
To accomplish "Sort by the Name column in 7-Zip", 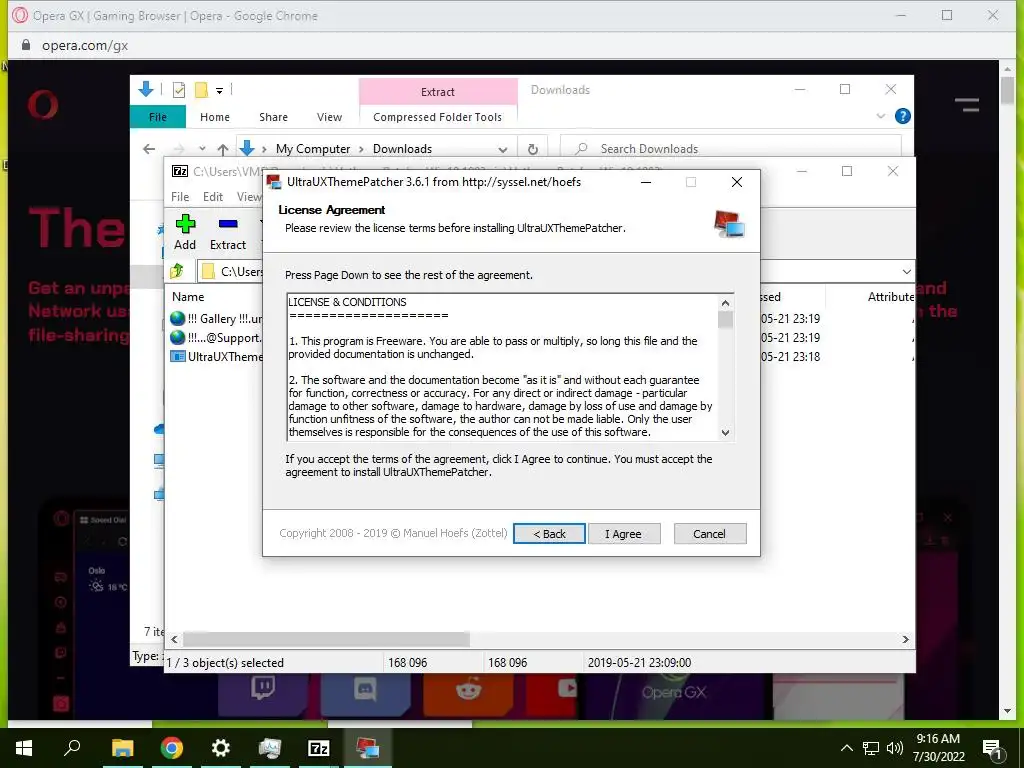I will (188, 296).
